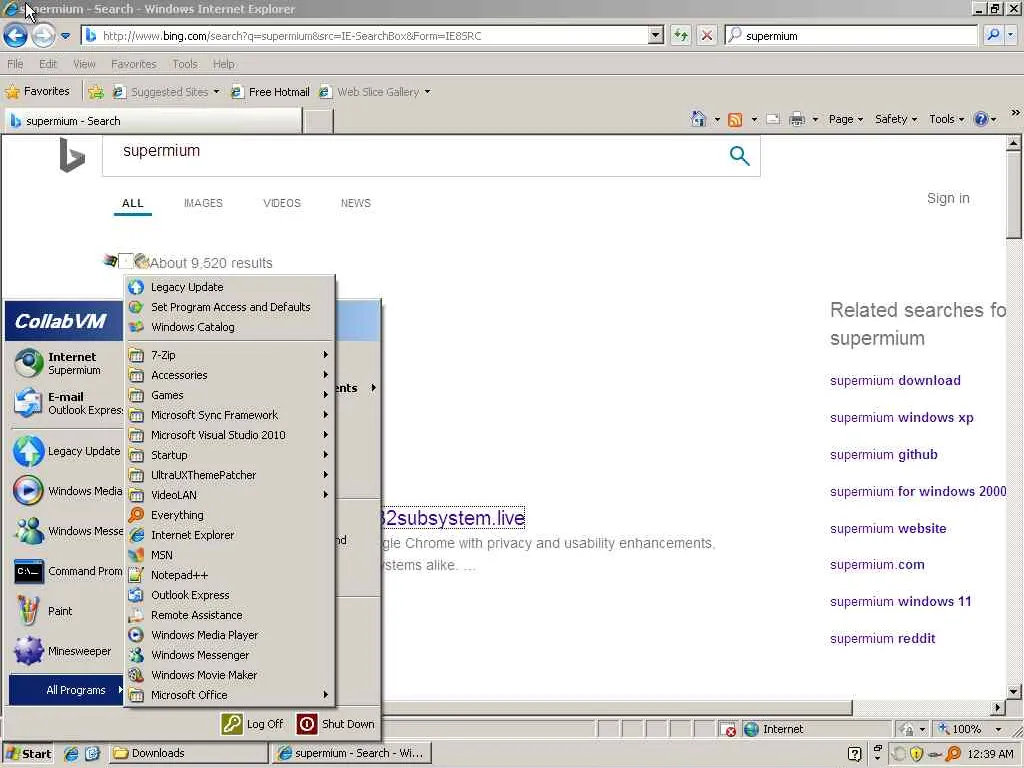Image resolution: width=1024 pixels, height=768 pixels.
Task: Open the Safety dropdown menu
Action: (x=895, y=119)
